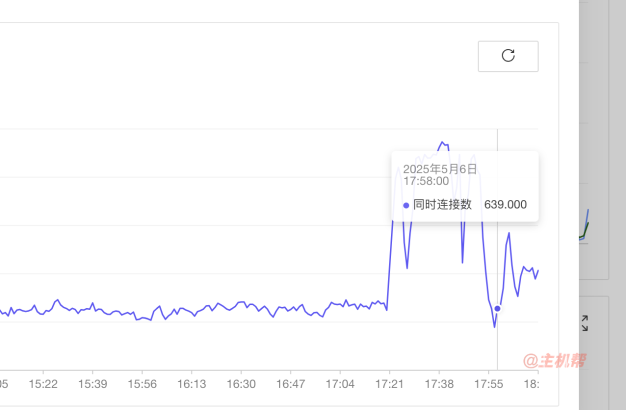Click the 16:47 x-axis label
The height and width of the screenshot is (410, 626).
click(291, 384)
